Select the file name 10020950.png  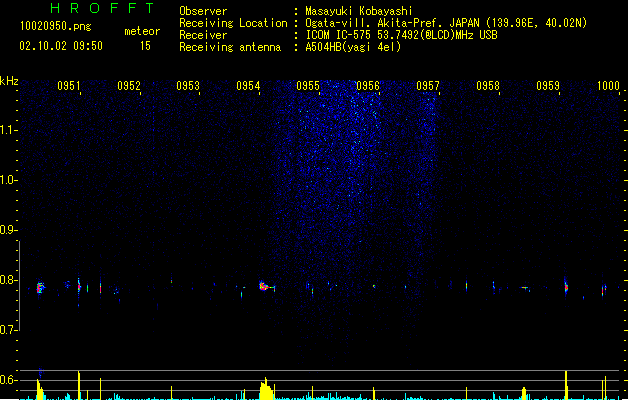56,26
